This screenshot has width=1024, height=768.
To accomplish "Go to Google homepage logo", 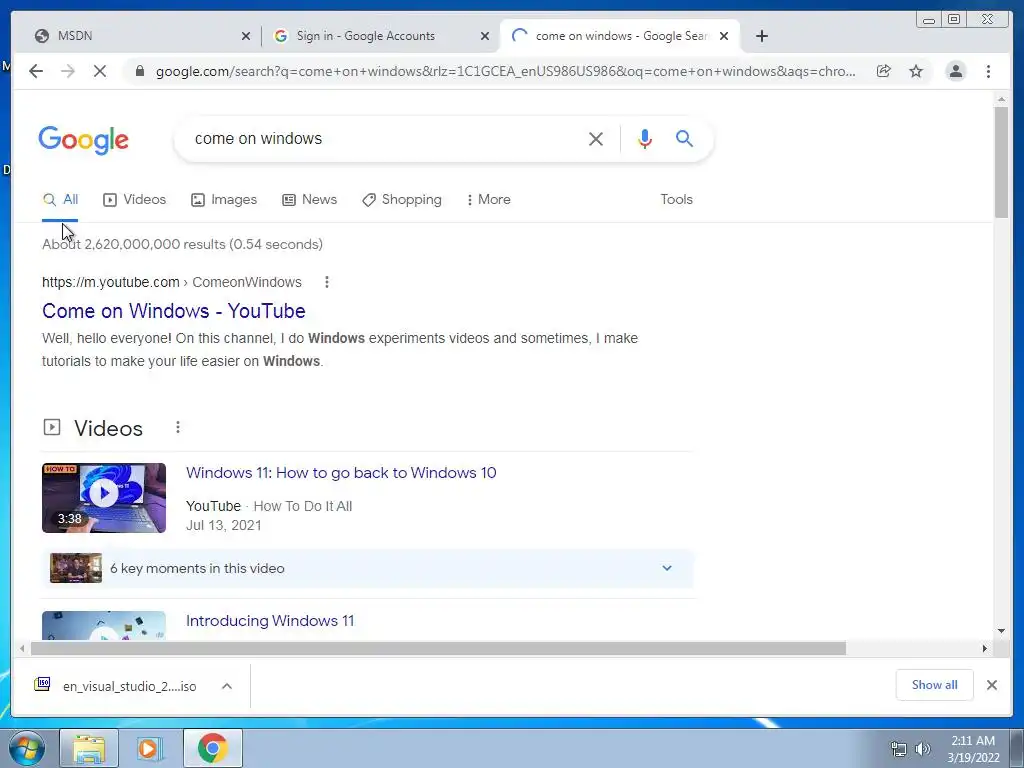I will click(84, 140).
